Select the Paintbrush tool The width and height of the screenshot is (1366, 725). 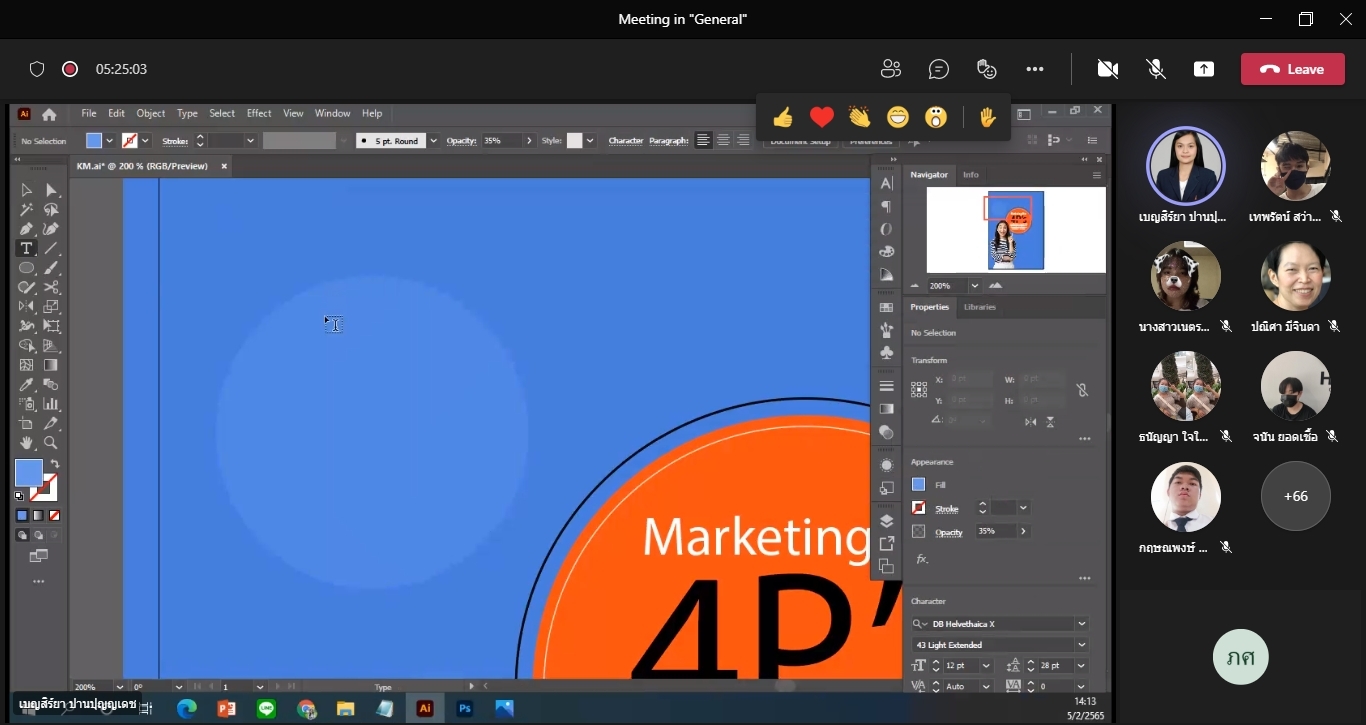point(51,268)
